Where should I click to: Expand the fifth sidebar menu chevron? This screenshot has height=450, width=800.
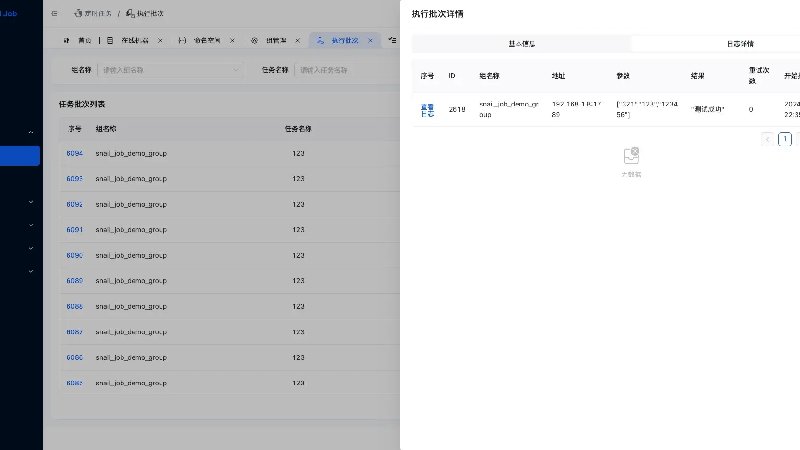(x=31, y=271)
